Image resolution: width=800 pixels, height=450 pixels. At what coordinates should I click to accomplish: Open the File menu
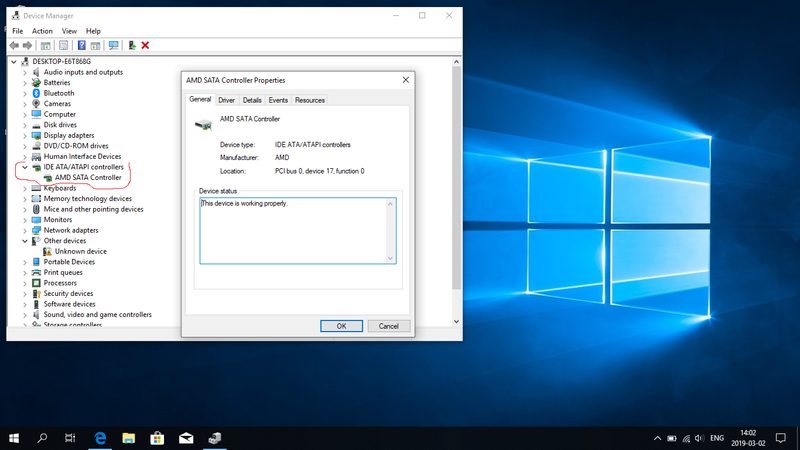coord(17,31)
